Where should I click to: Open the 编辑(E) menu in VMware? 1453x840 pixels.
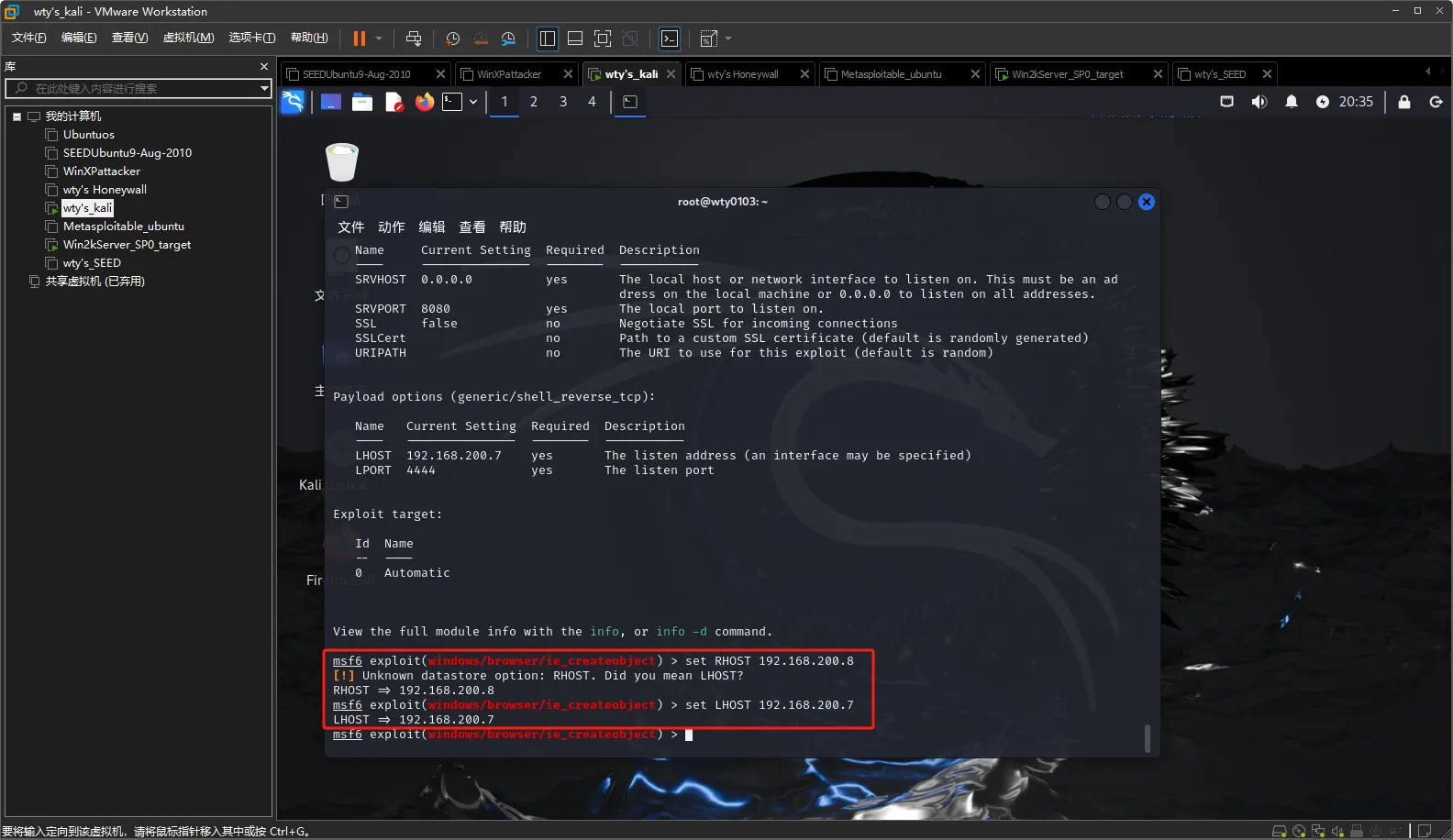[x=79, y=38]
